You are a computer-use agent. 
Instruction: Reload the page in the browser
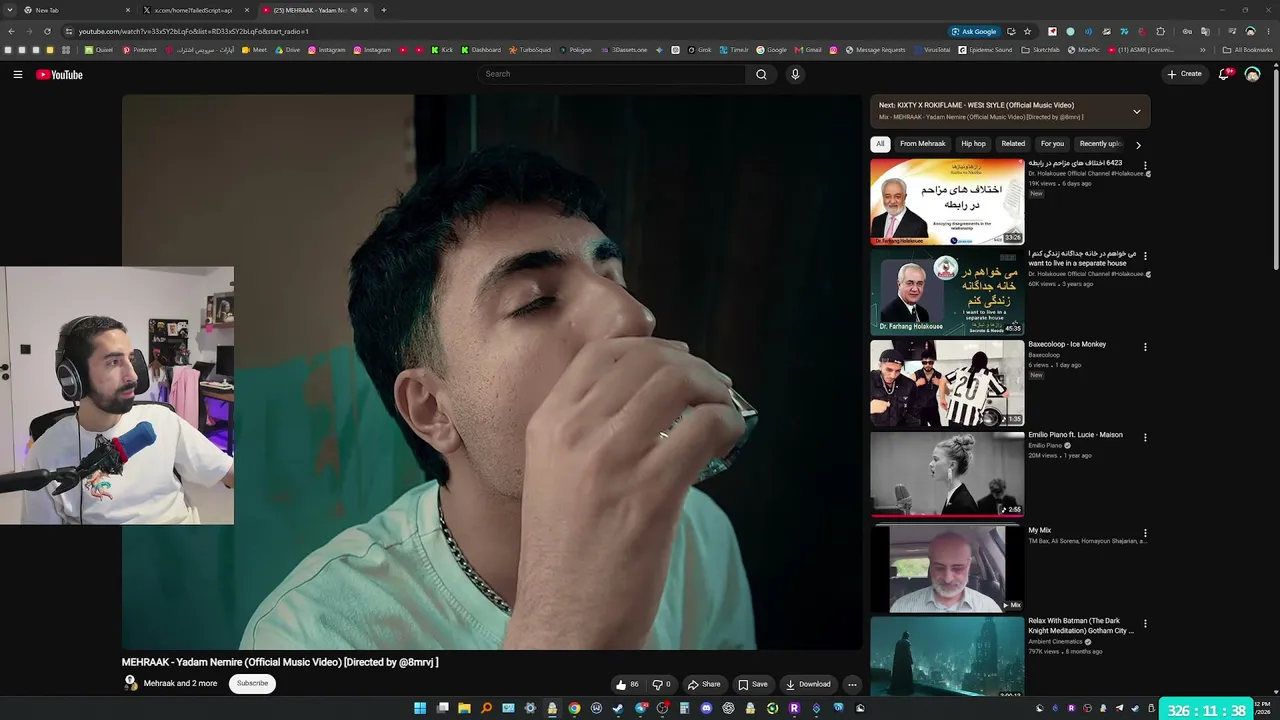coord(47,31)
